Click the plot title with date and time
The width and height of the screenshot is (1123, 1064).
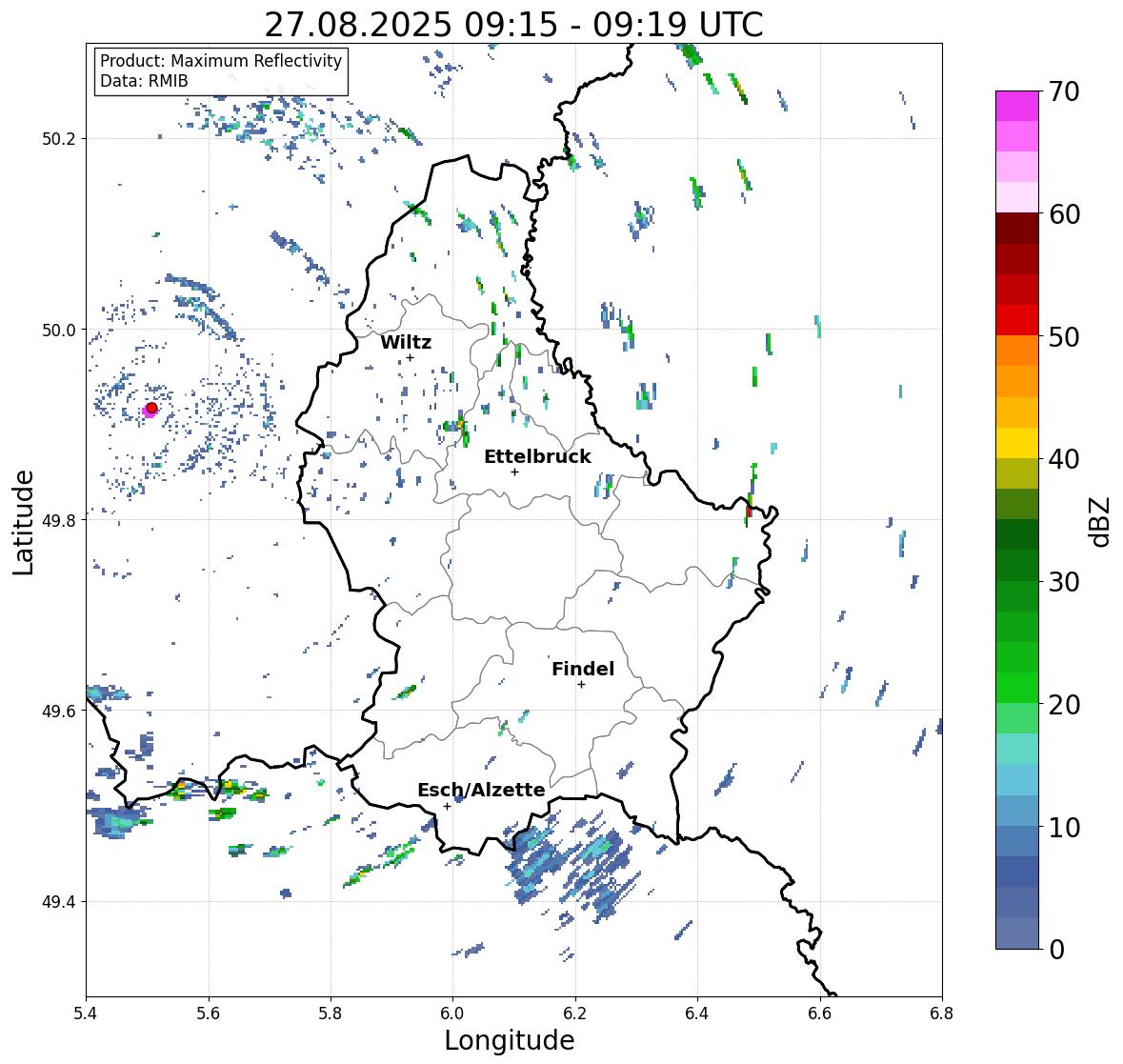pyautogui.click(x=513, y=25)
